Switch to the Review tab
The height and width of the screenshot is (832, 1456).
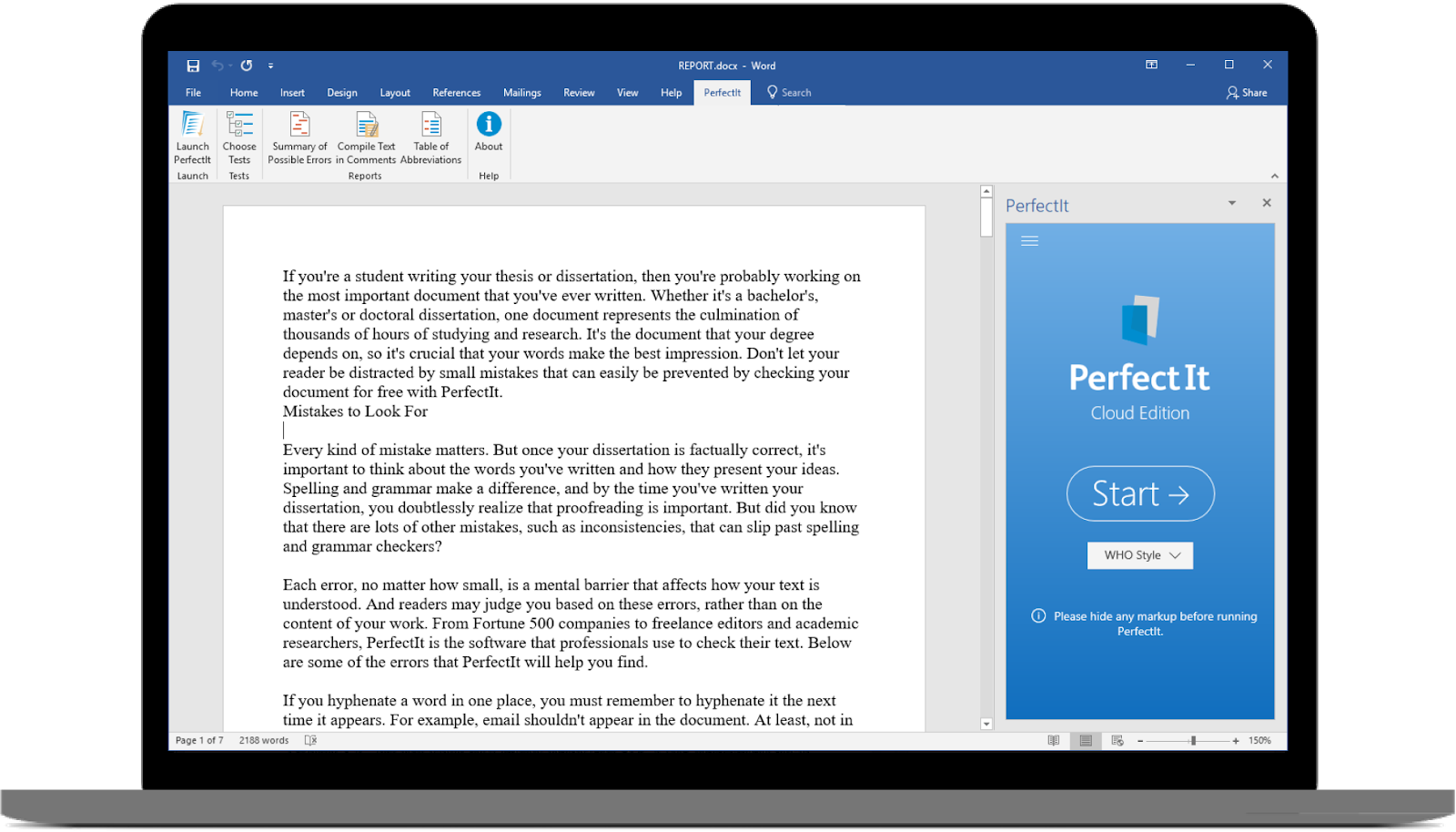(579, 93)
